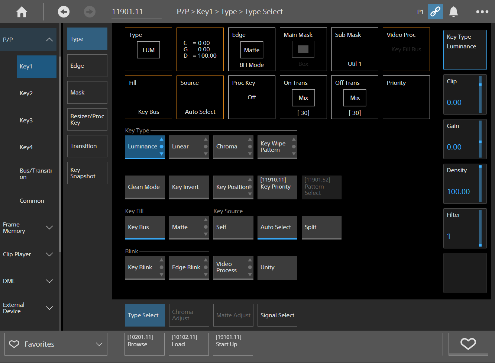Viewport: 495px width, 363px height.
Task: Open the Load favorite shortcut
Action: pos(189,344)
